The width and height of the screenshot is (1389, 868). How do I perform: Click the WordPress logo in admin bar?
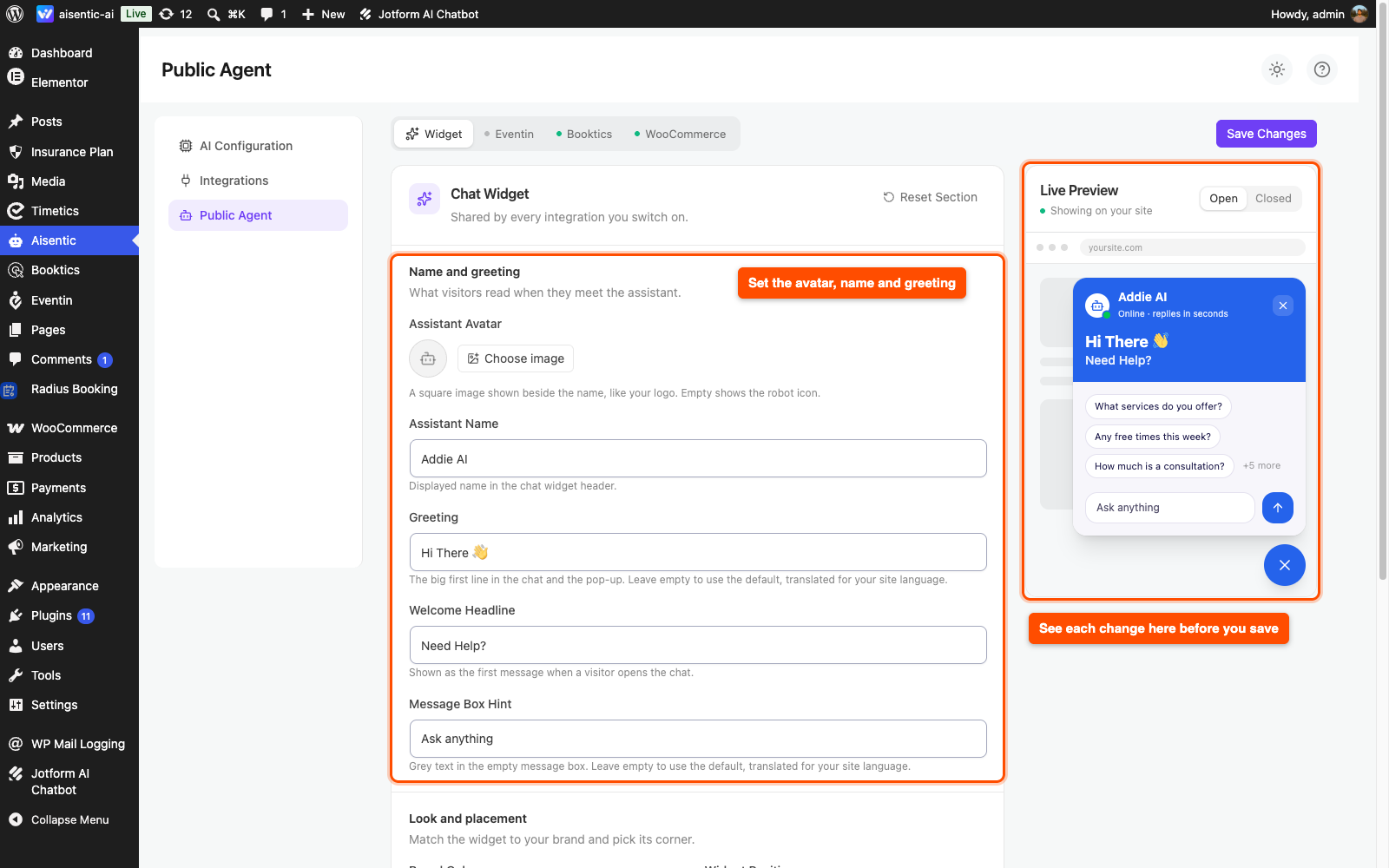coord(15,14)
